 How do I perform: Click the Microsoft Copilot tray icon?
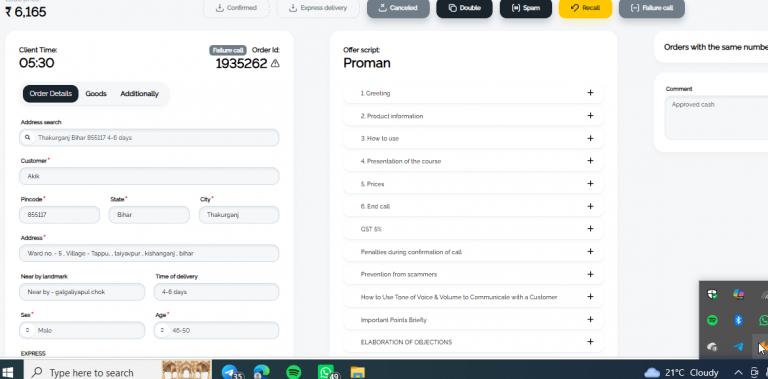click(738, 294)
